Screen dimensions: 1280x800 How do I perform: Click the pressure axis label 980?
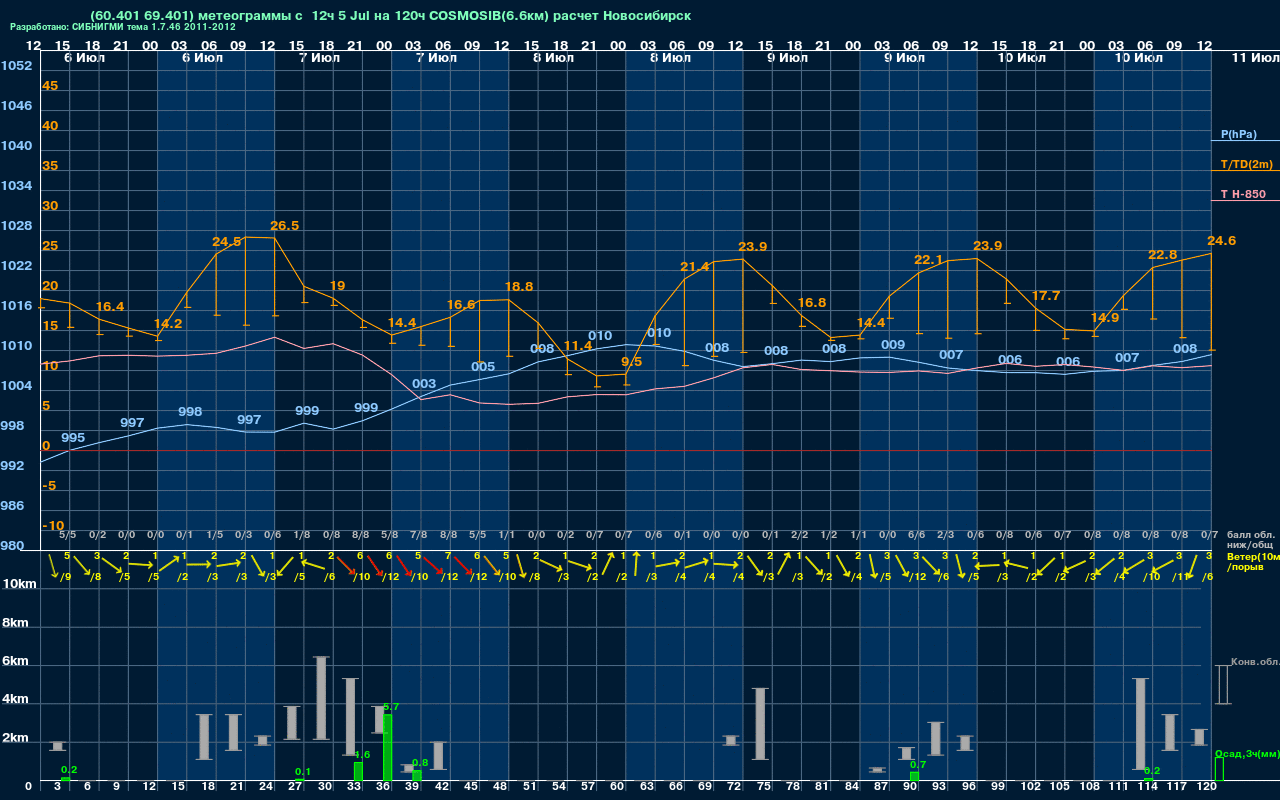coord(12,546)
